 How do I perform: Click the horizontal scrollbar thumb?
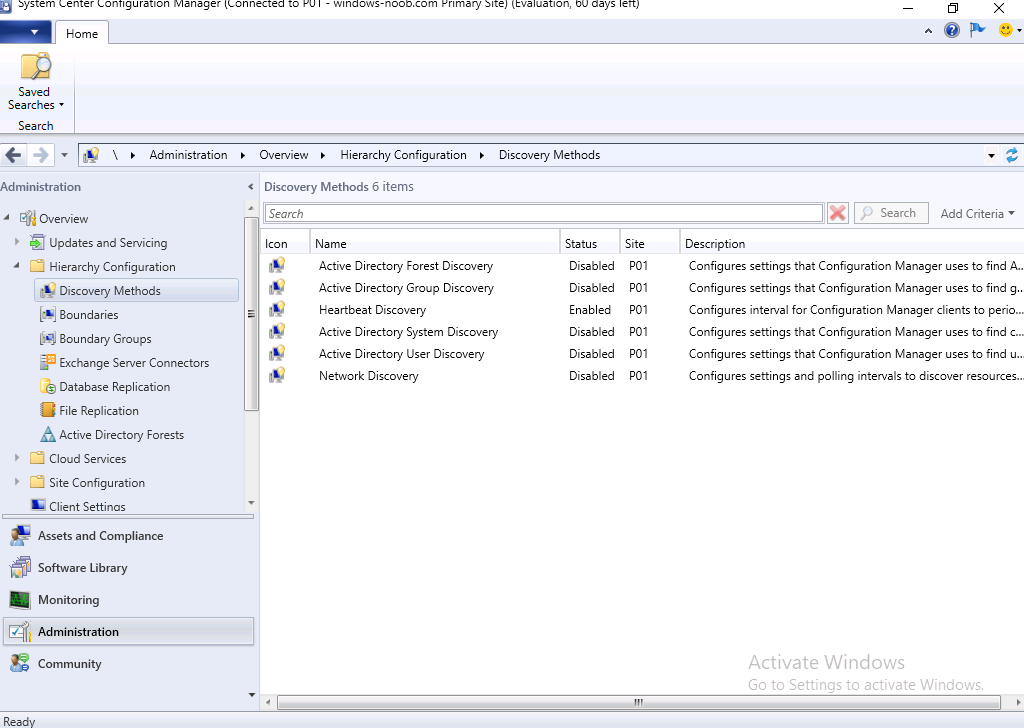639,702
